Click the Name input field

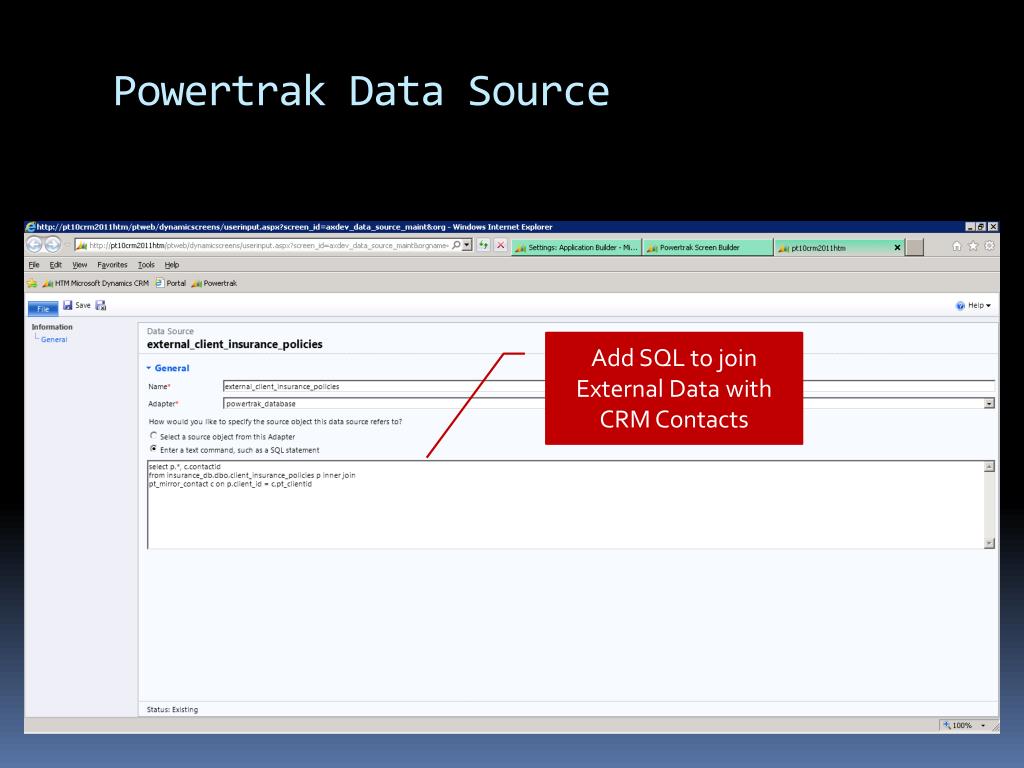tap(609, 387)
